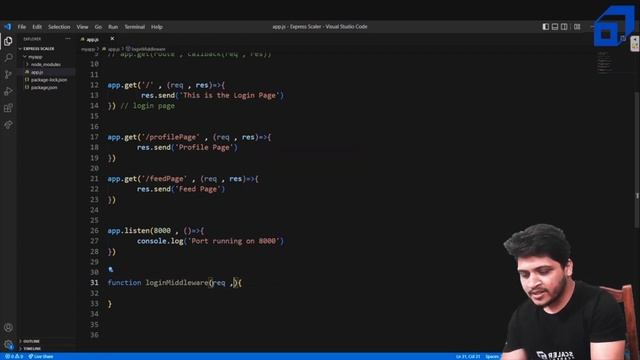Viewport: 640px width, 360px height.
Task: Click the loginMiddleware breadcrumb segment
Action: coord(149,49)
